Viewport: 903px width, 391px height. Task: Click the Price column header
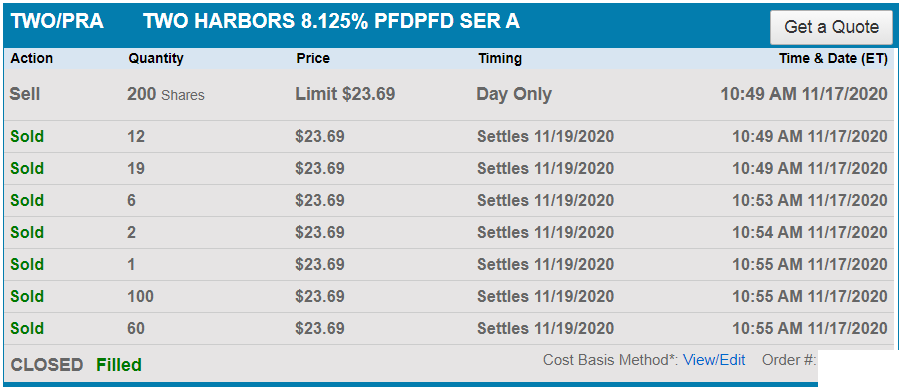coord(313,58)
